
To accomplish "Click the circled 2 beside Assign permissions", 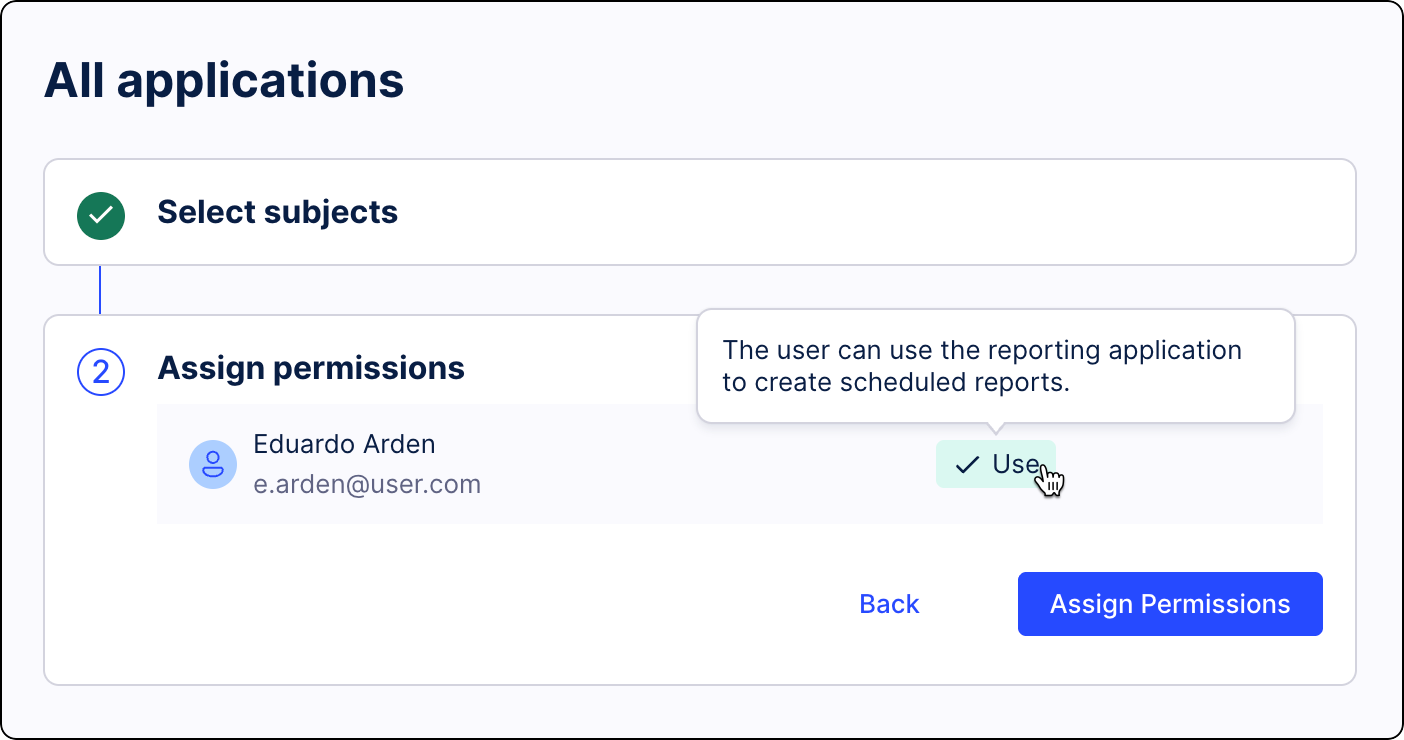I will 100,372.
